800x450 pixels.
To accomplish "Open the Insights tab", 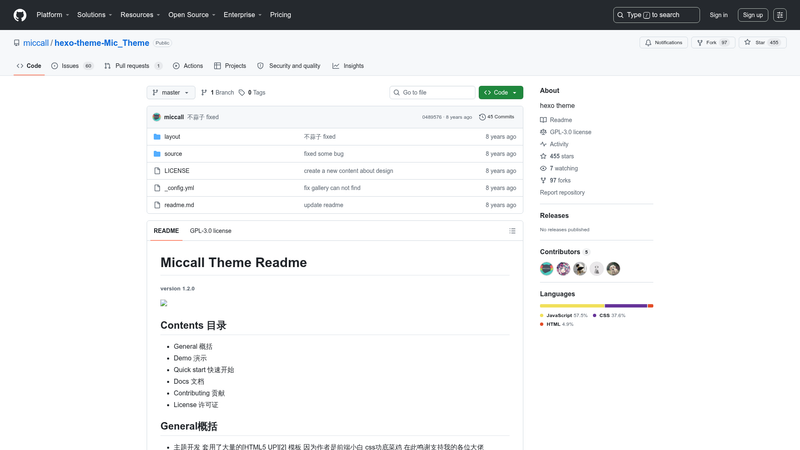I will click(348, 66).
